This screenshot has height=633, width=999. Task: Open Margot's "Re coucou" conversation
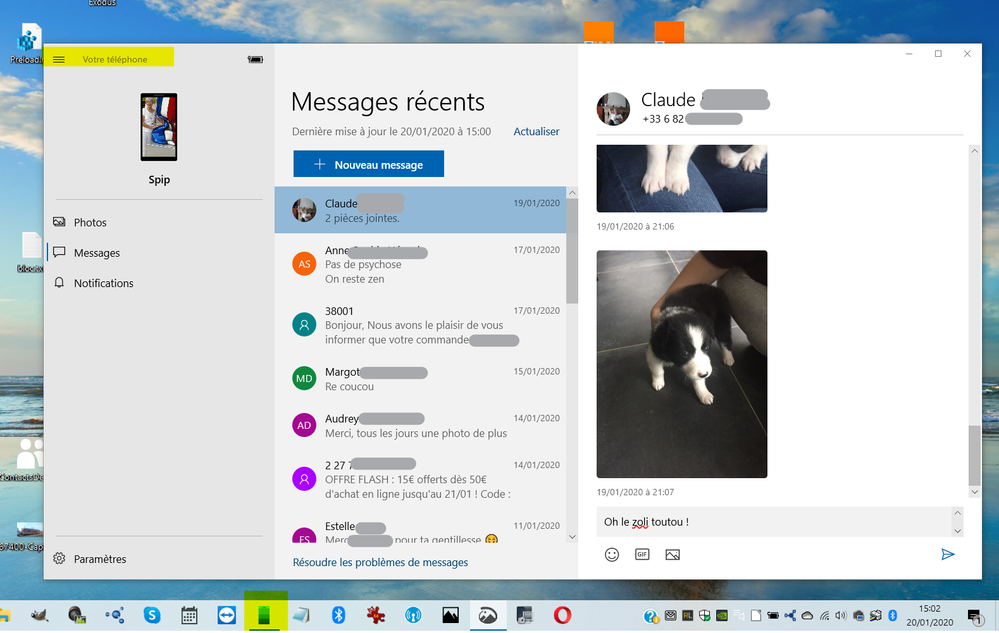(420, 379)
